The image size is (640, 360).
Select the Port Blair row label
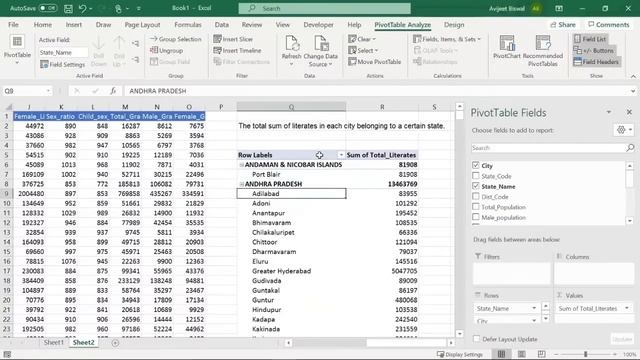266,174
